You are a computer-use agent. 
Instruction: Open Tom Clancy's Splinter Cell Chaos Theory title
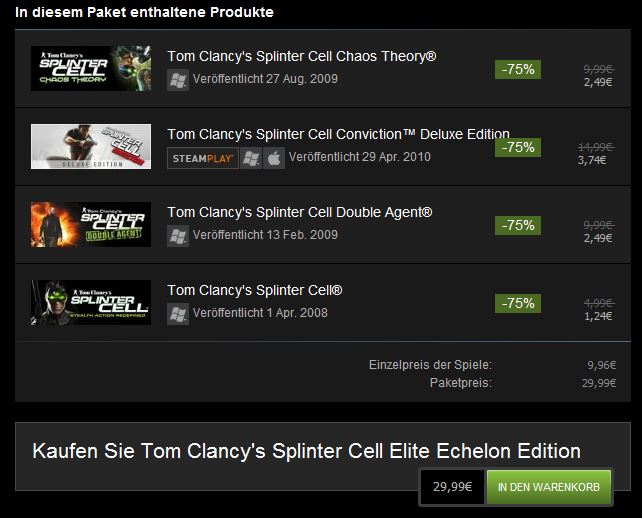[x=301, y=57]
